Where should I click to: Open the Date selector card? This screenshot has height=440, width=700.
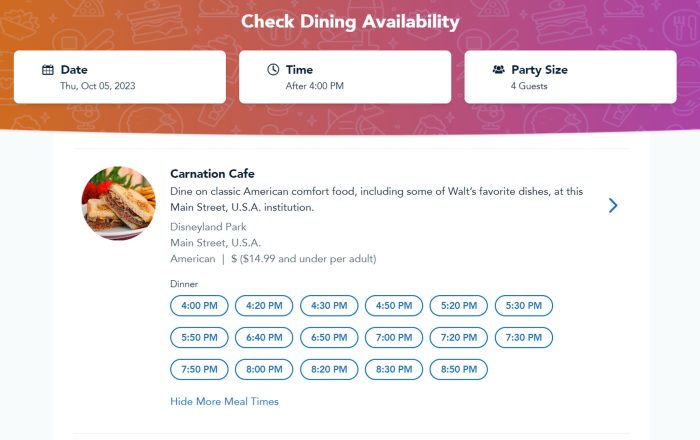tap(120, 77)
